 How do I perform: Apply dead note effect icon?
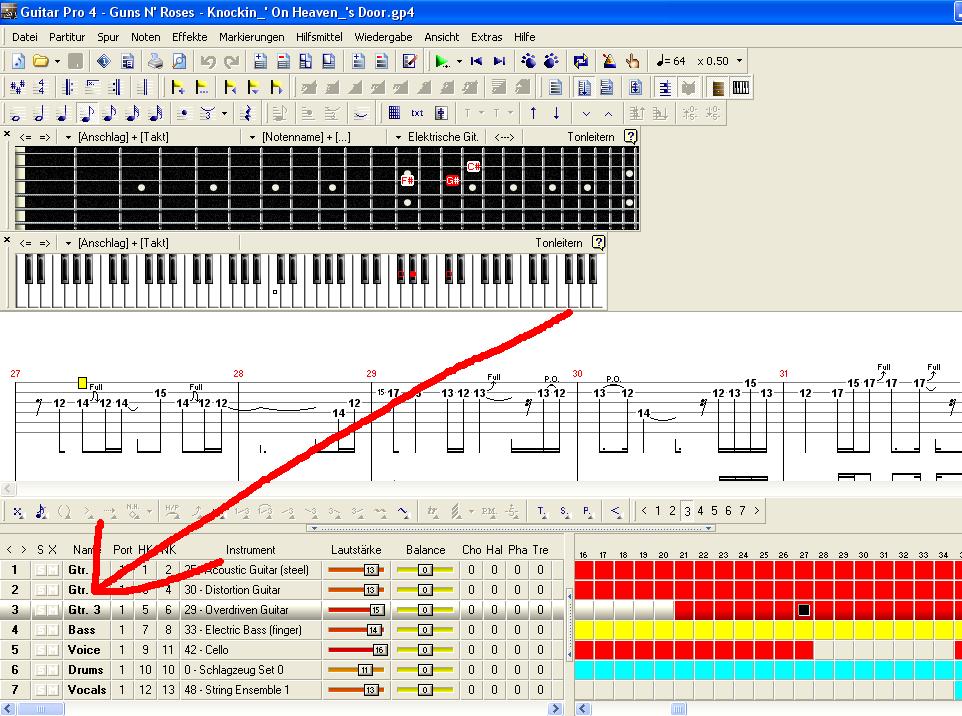coord(18,510)
